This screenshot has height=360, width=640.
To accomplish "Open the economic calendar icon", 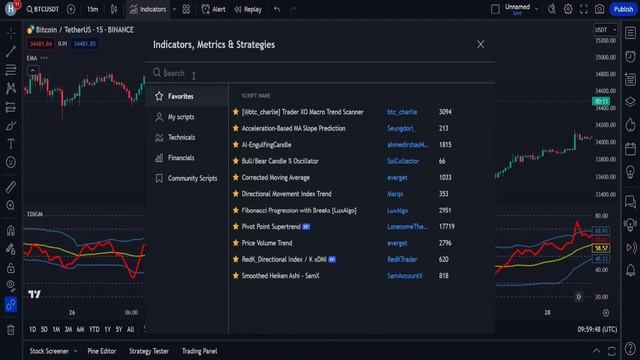I will 631,149.
